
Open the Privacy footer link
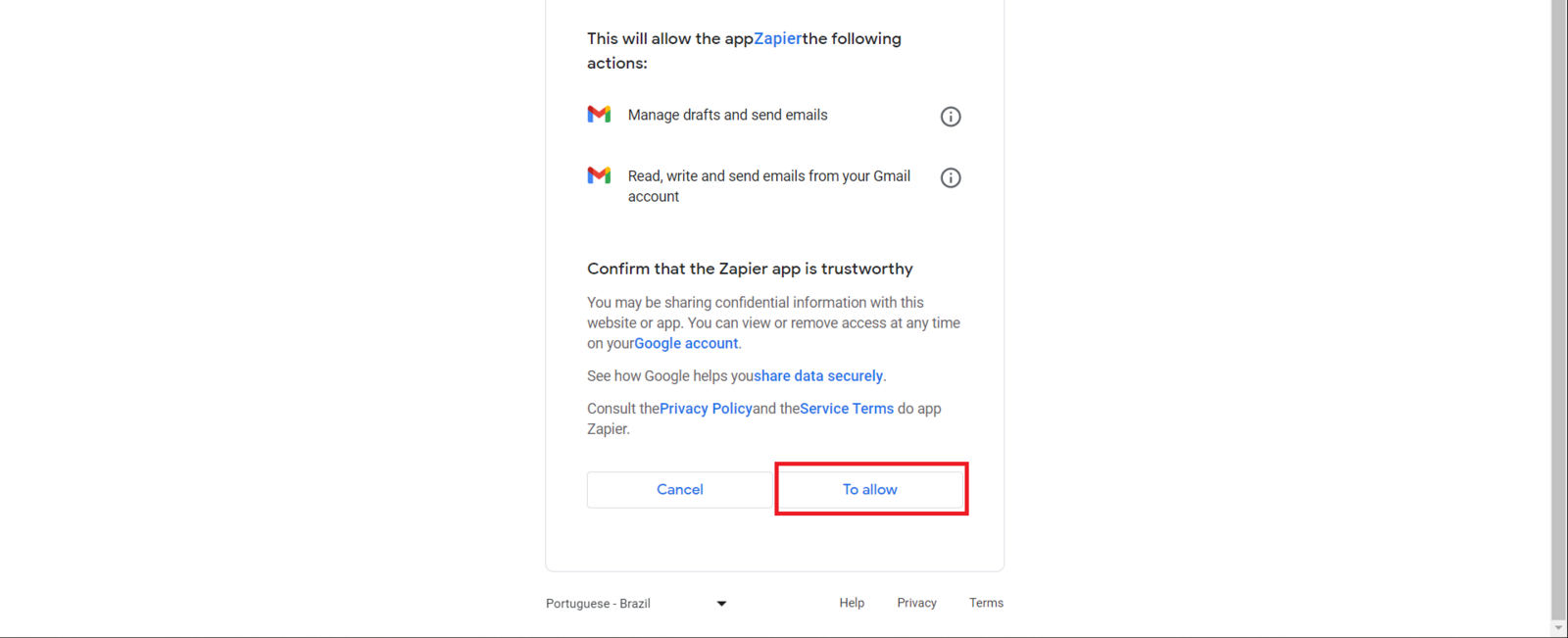point(916,603)
